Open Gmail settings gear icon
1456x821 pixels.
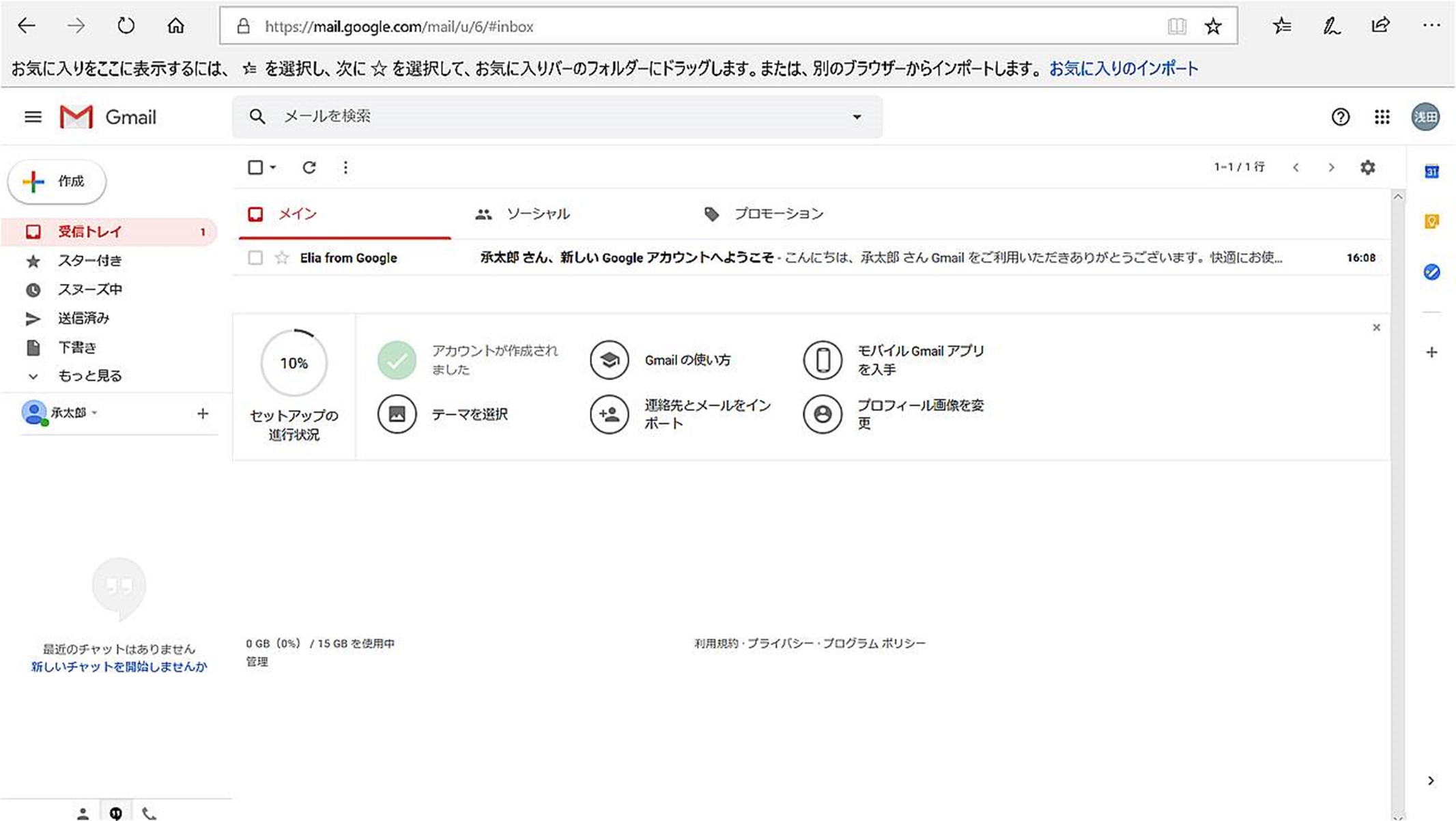pyautogui.click(x=1367, y=167)
